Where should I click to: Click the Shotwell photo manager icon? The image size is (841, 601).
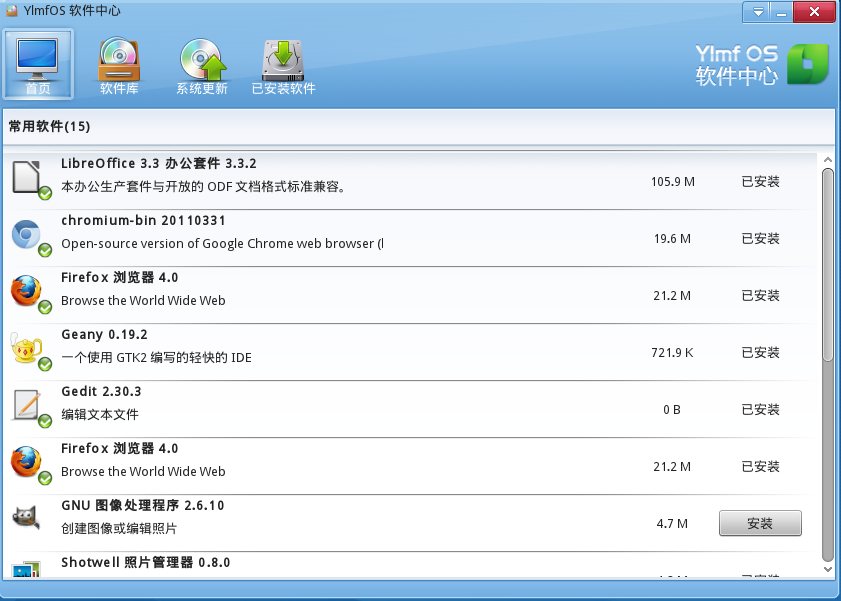coord(26,569)
